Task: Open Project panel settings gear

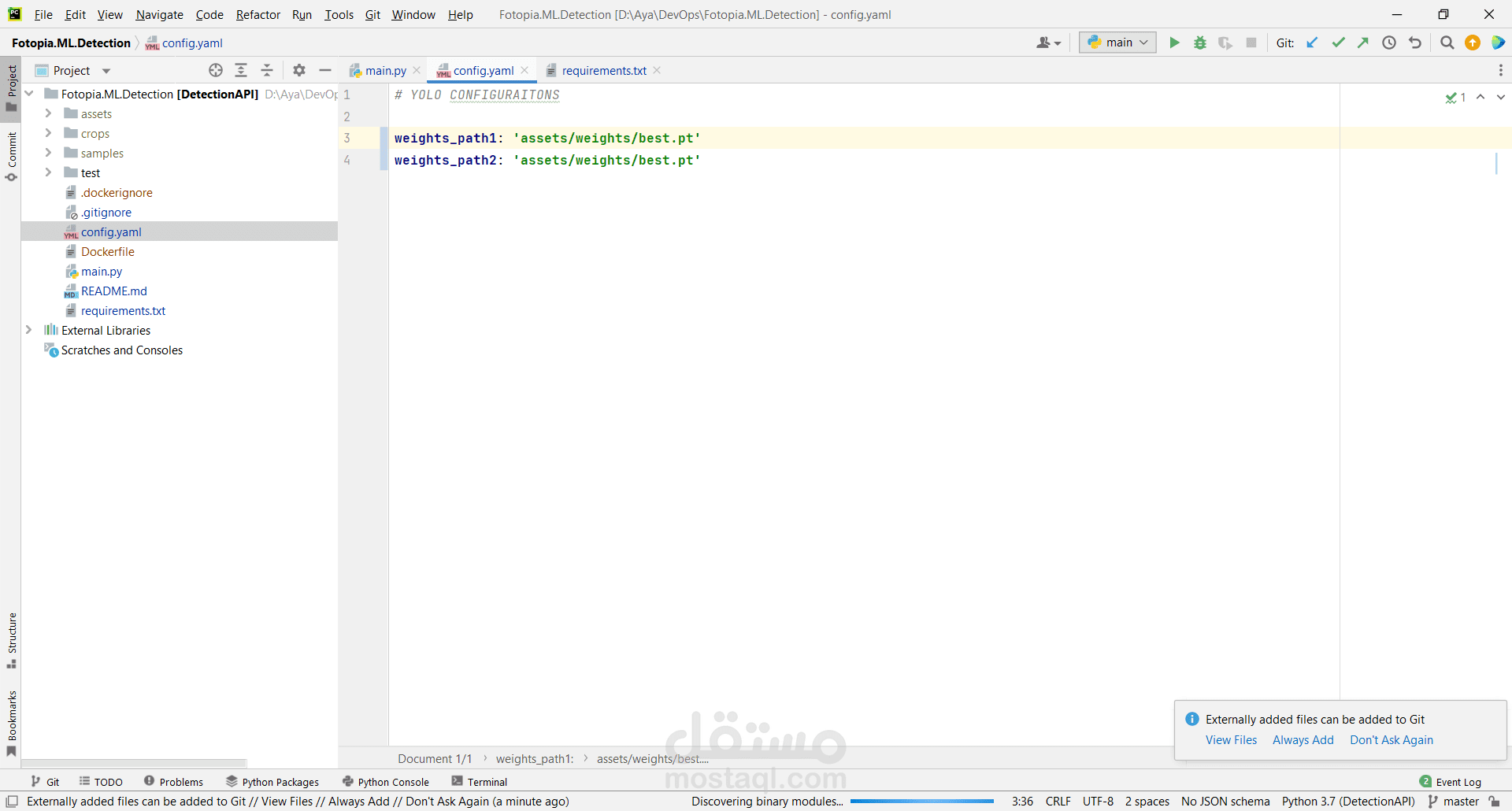Action: coord(299,70)
